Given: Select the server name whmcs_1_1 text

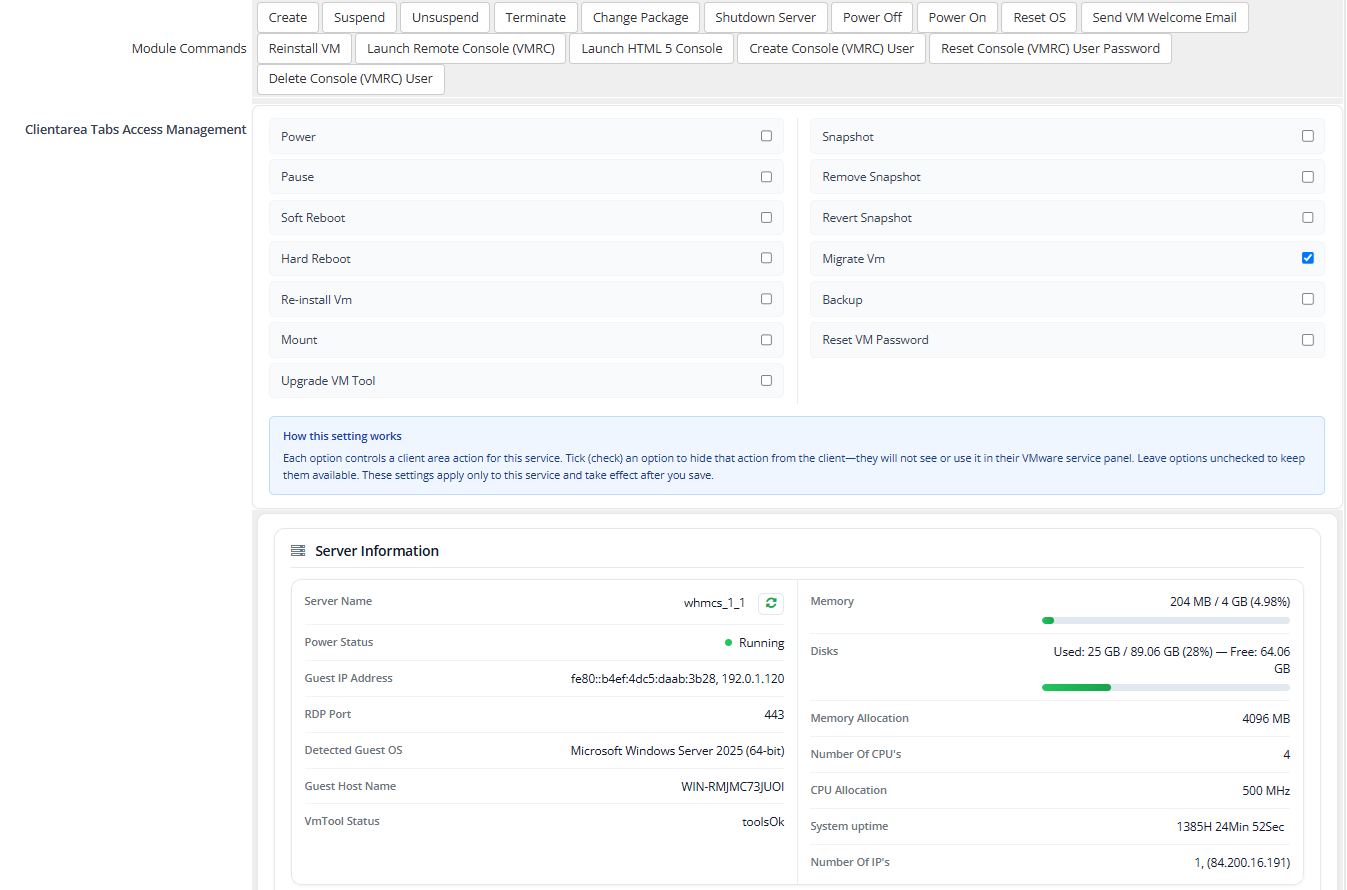Looking at the screenshot, I should point(714,603).
